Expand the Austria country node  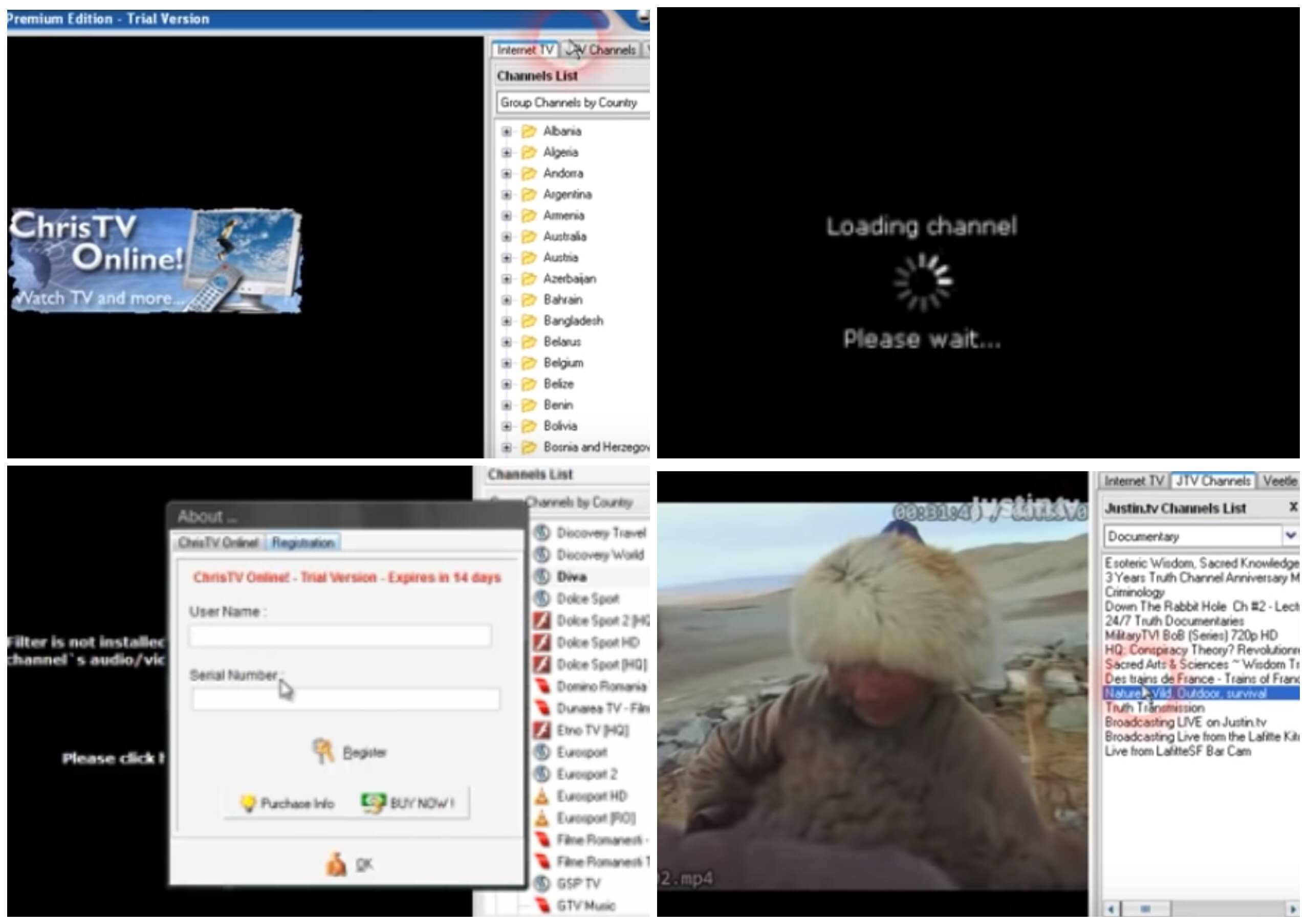point(506,258)
